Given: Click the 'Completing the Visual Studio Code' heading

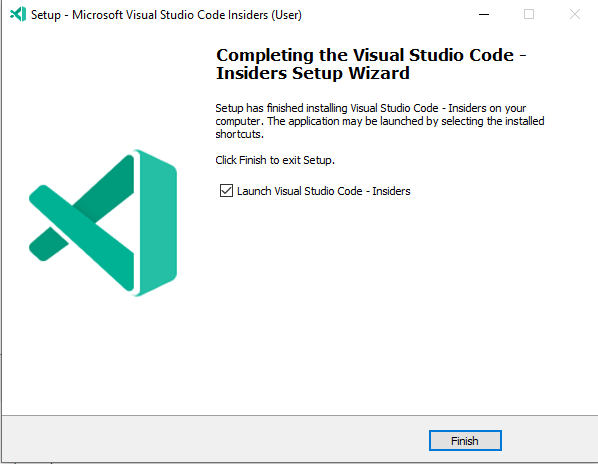Looking at the screenshot, I should tap(371, 64).
